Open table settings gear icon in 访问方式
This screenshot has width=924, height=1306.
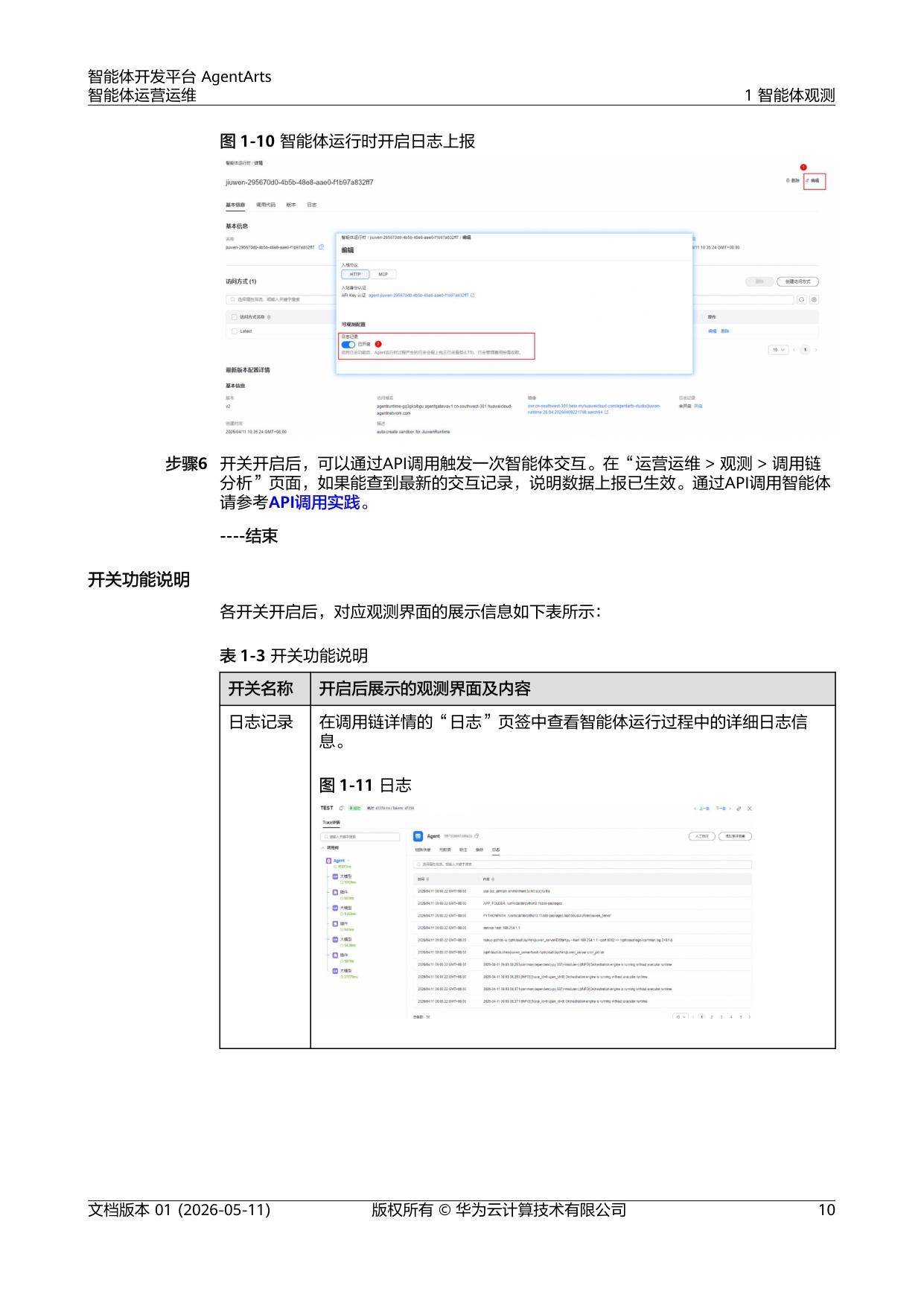(814, 299)
